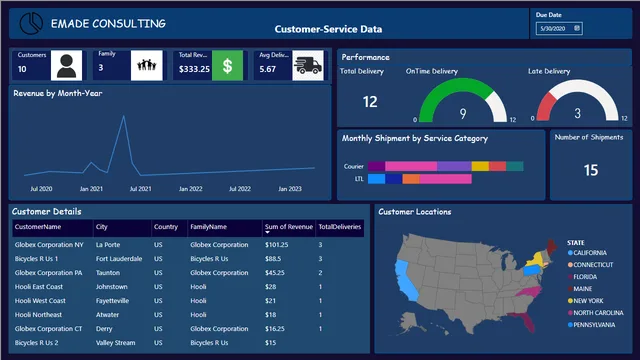Click the Customers count 10 card value
This screenshot has width=640, height=360.
(x=22, y=69)
